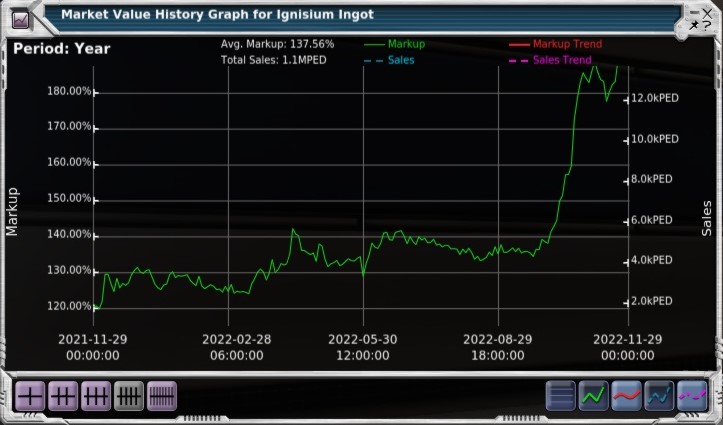
Task: Select the four-tick Year period button
Action: [x=129, y=395]
